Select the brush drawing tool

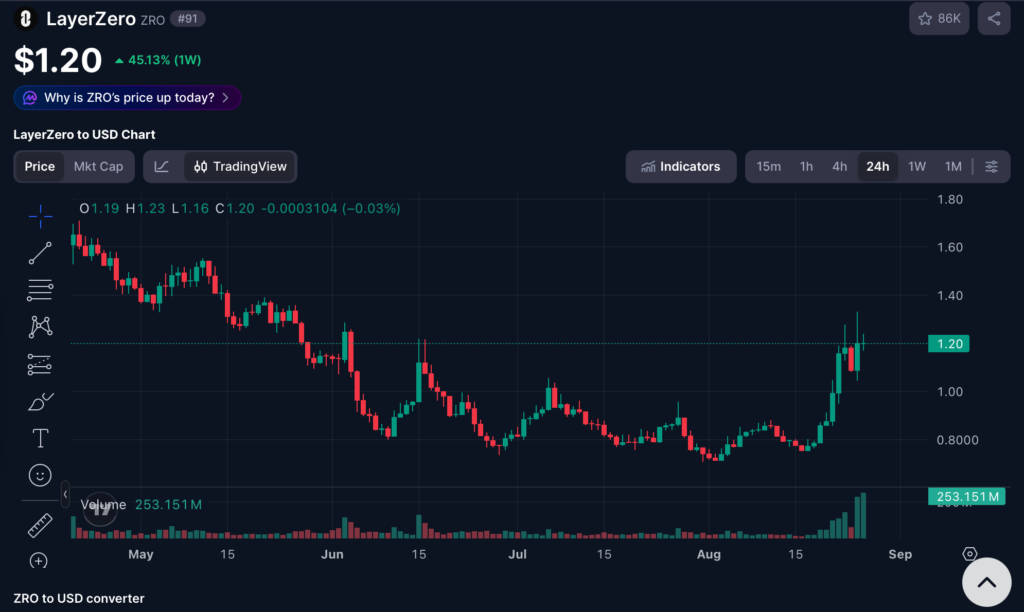click(x=40, y=402)
